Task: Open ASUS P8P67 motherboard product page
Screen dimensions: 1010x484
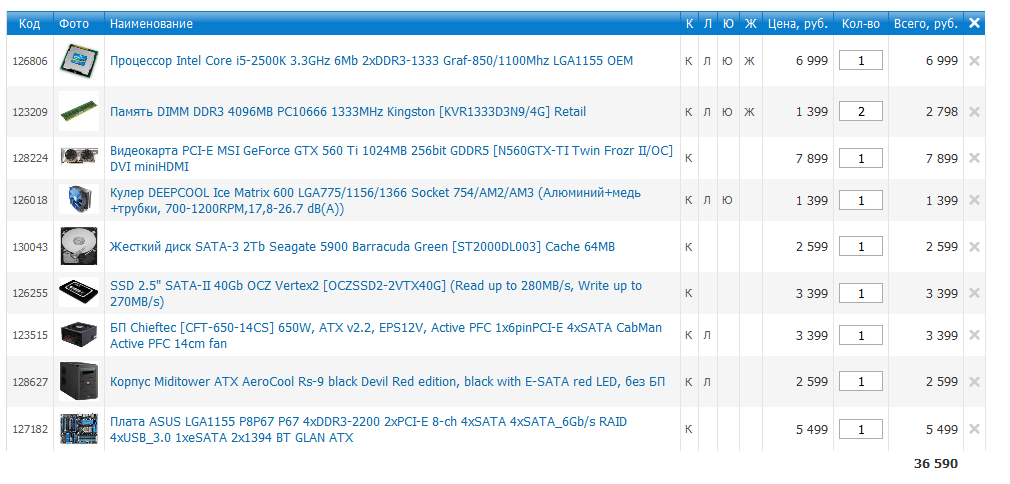Action: point(368,430)
